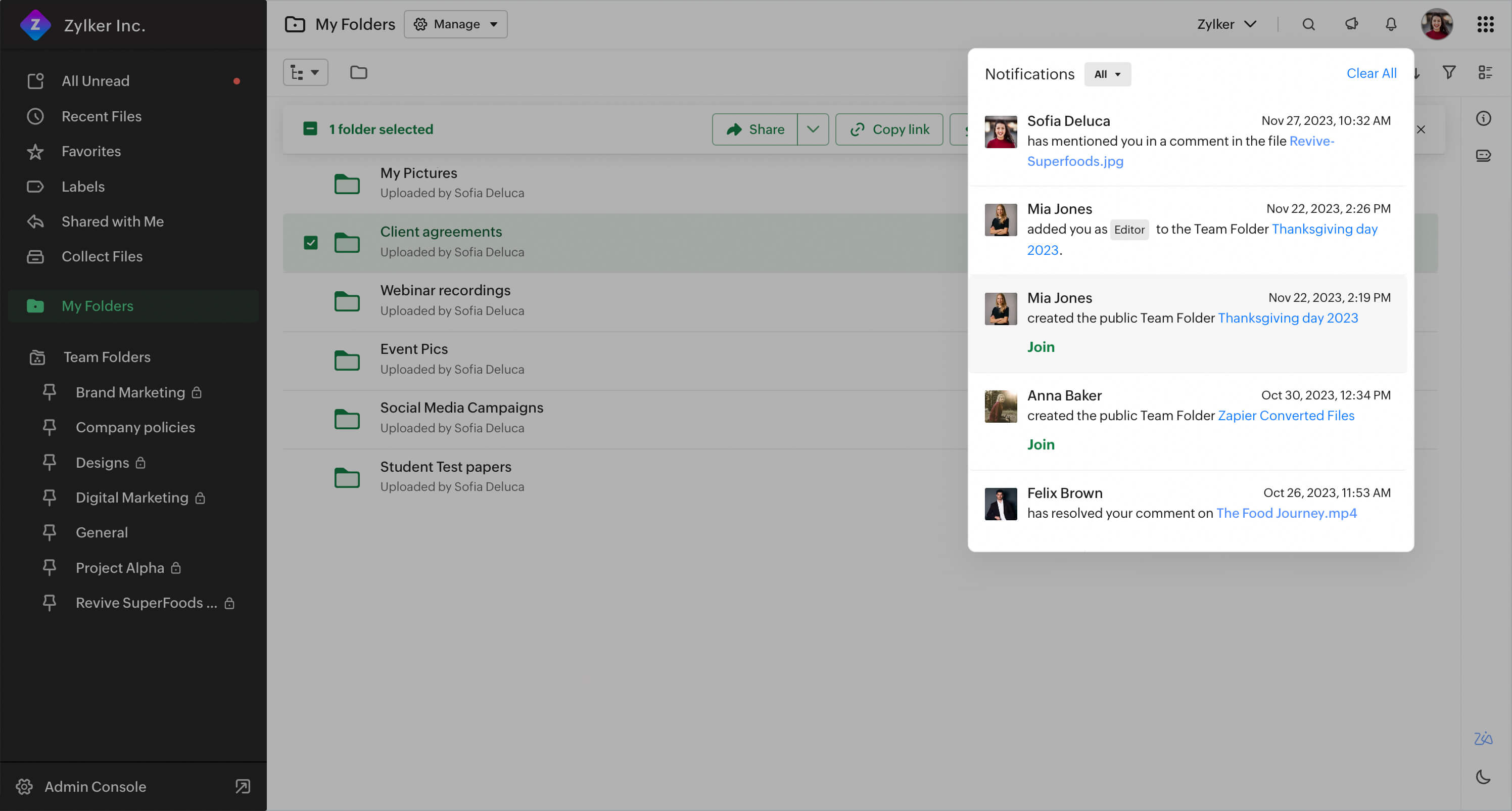The image size is (1512, 811).
Task: Select the Labels sidebar icon
Action: (x=36, y=186)
